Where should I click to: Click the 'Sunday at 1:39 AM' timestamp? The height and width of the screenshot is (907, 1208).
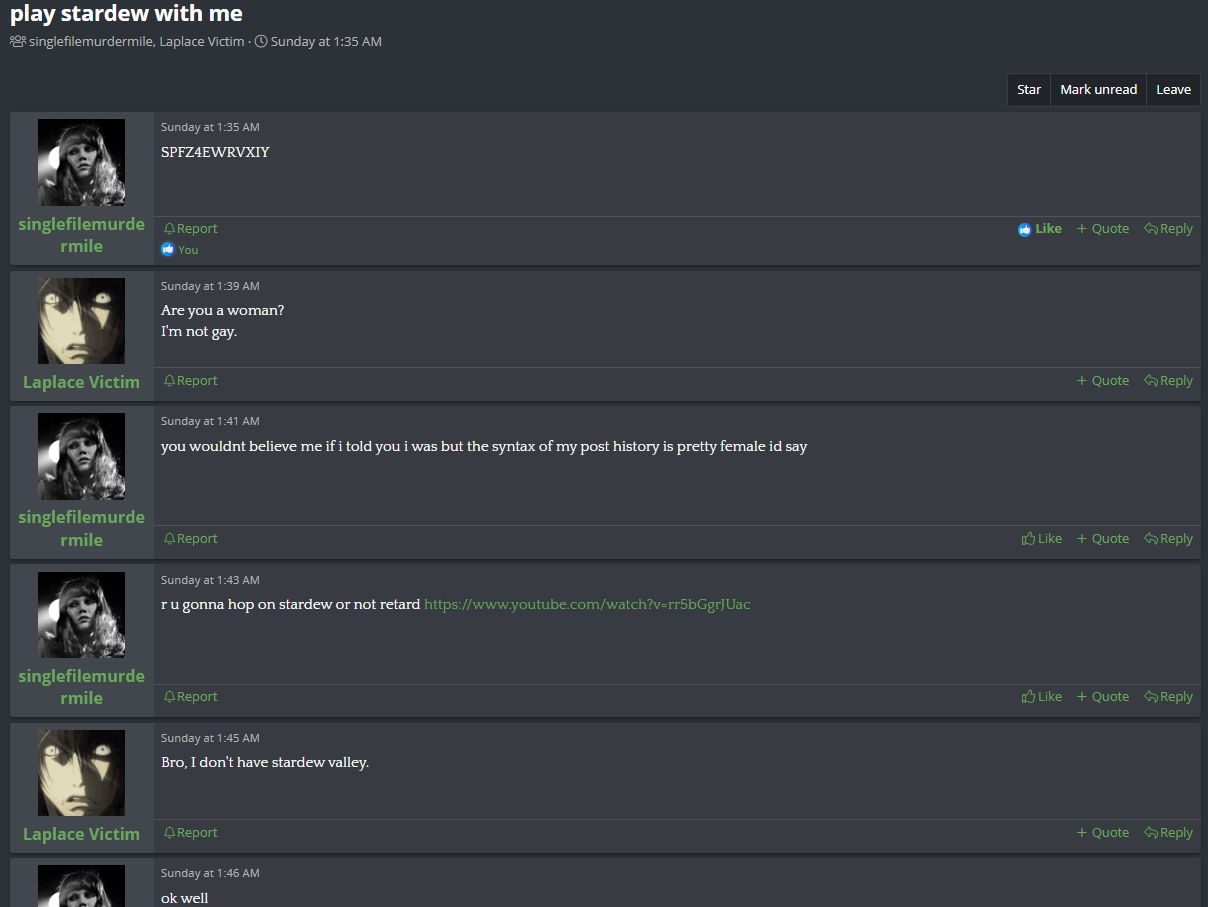210,286
